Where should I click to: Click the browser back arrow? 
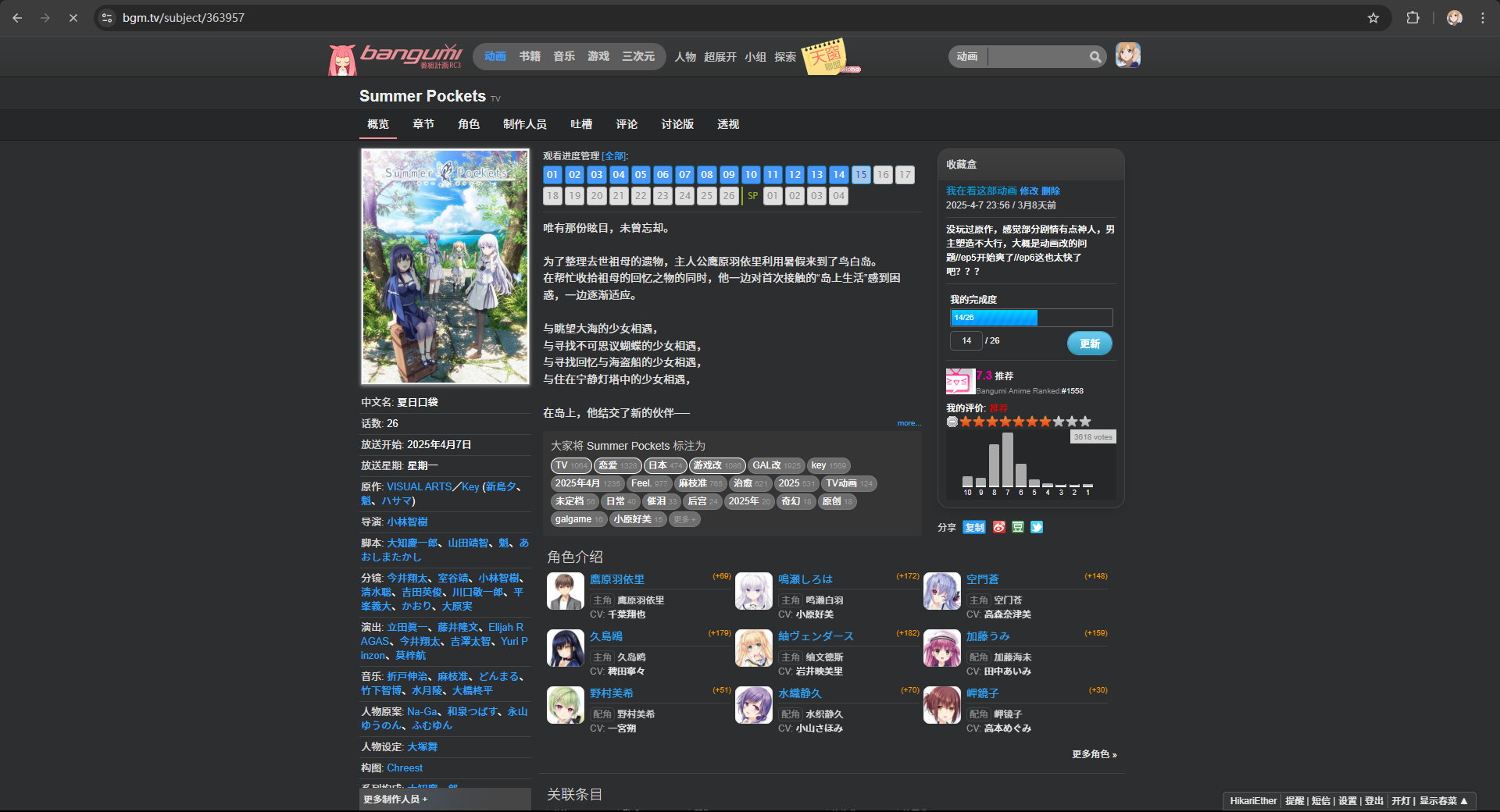pos(17,17)
